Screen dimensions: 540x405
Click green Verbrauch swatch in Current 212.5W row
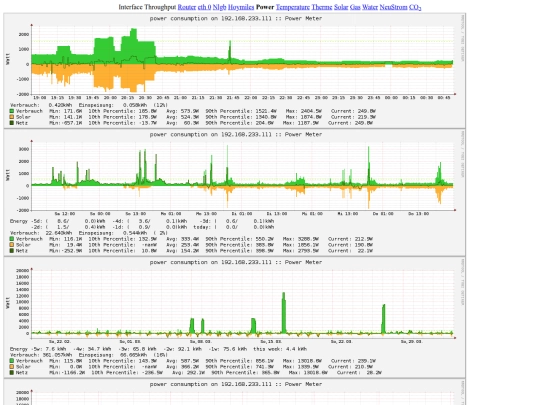(12, 239)
